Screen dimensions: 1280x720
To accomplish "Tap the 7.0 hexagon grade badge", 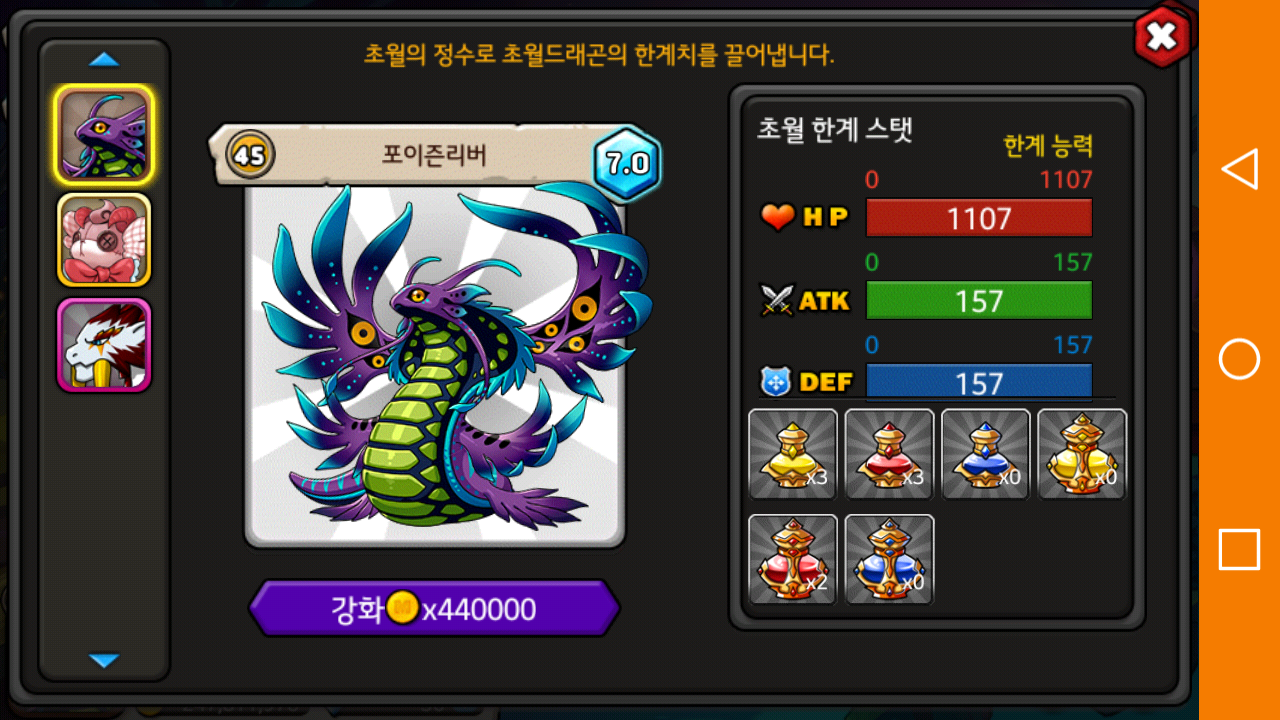I will [x=627, y=163].
